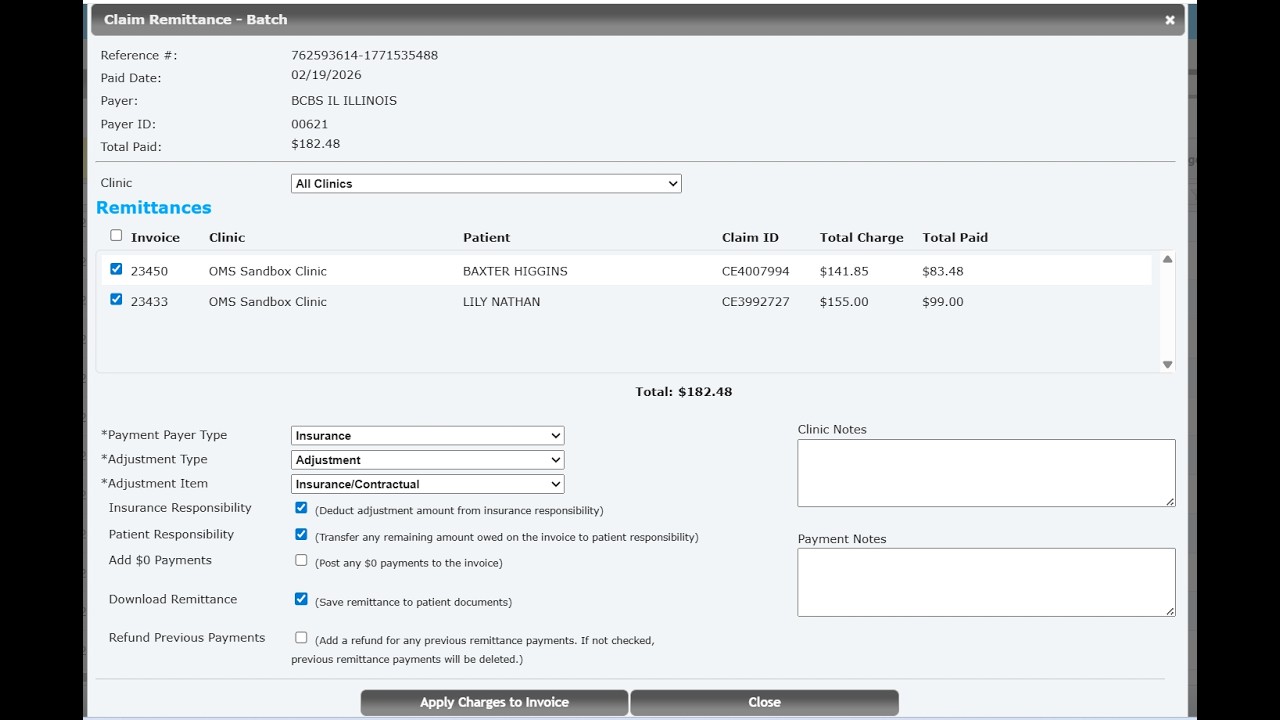1280x720 pixels.
Task: Click into the Payment Notes text area
Action: 986,582
